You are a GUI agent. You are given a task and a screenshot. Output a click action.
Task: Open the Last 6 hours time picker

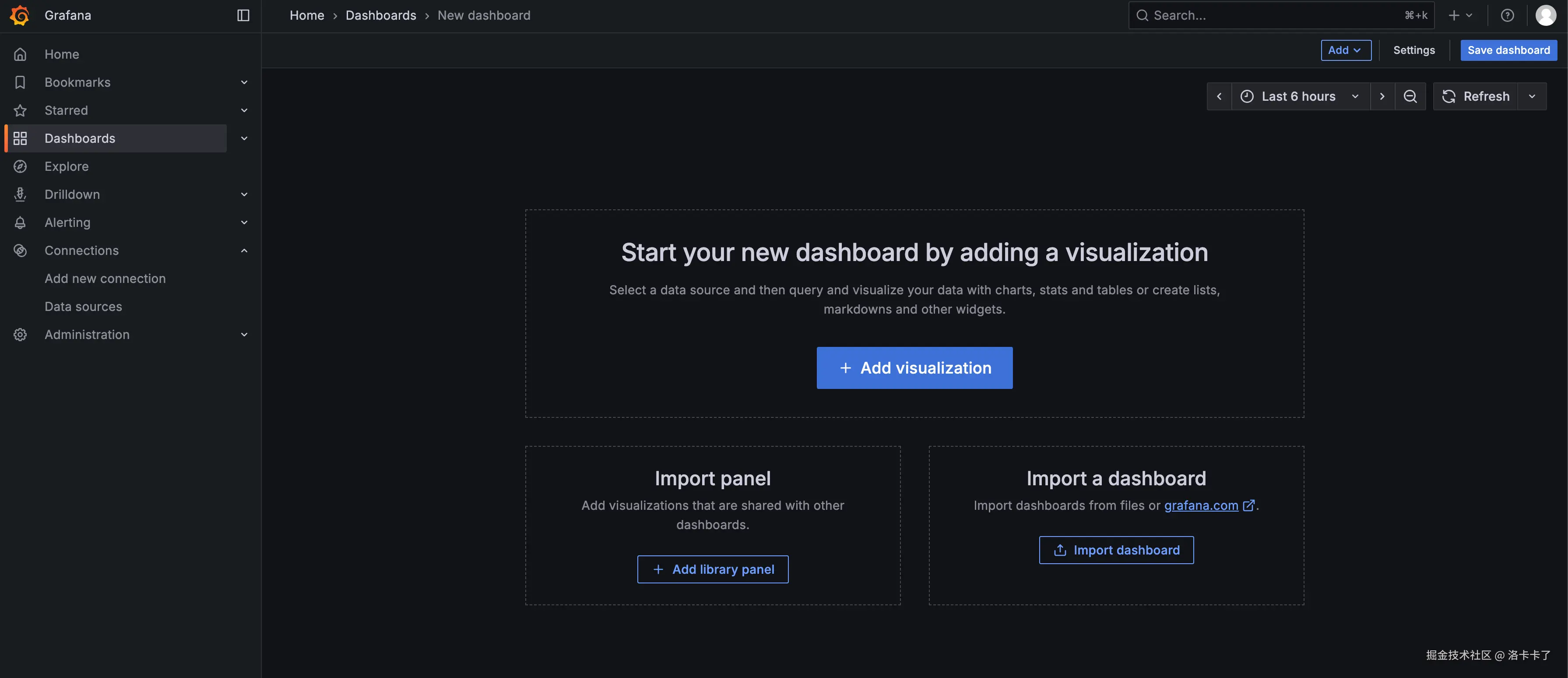click(x=1299, y=96)
